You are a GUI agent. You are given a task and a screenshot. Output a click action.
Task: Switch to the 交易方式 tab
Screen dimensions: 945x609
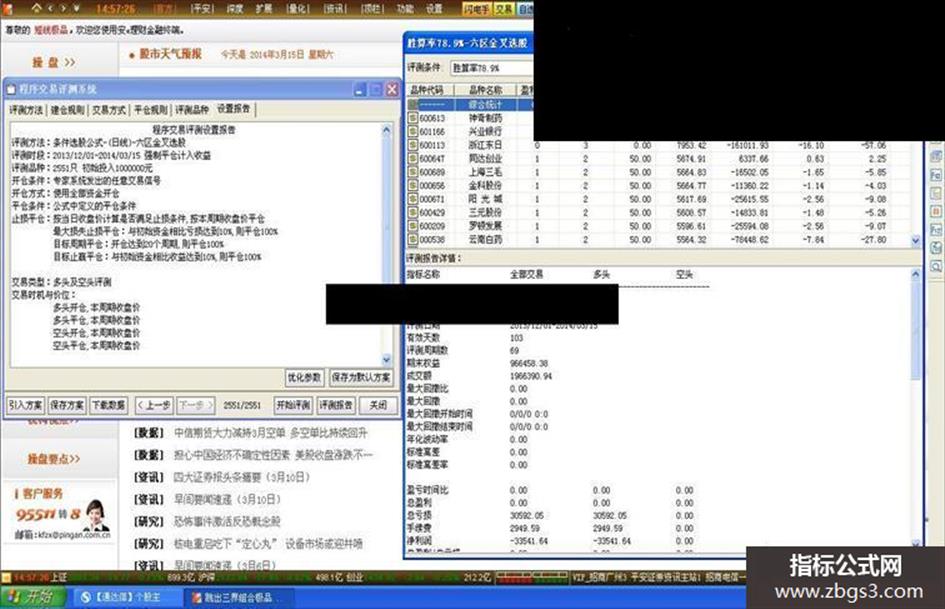(x=109, y=110)
